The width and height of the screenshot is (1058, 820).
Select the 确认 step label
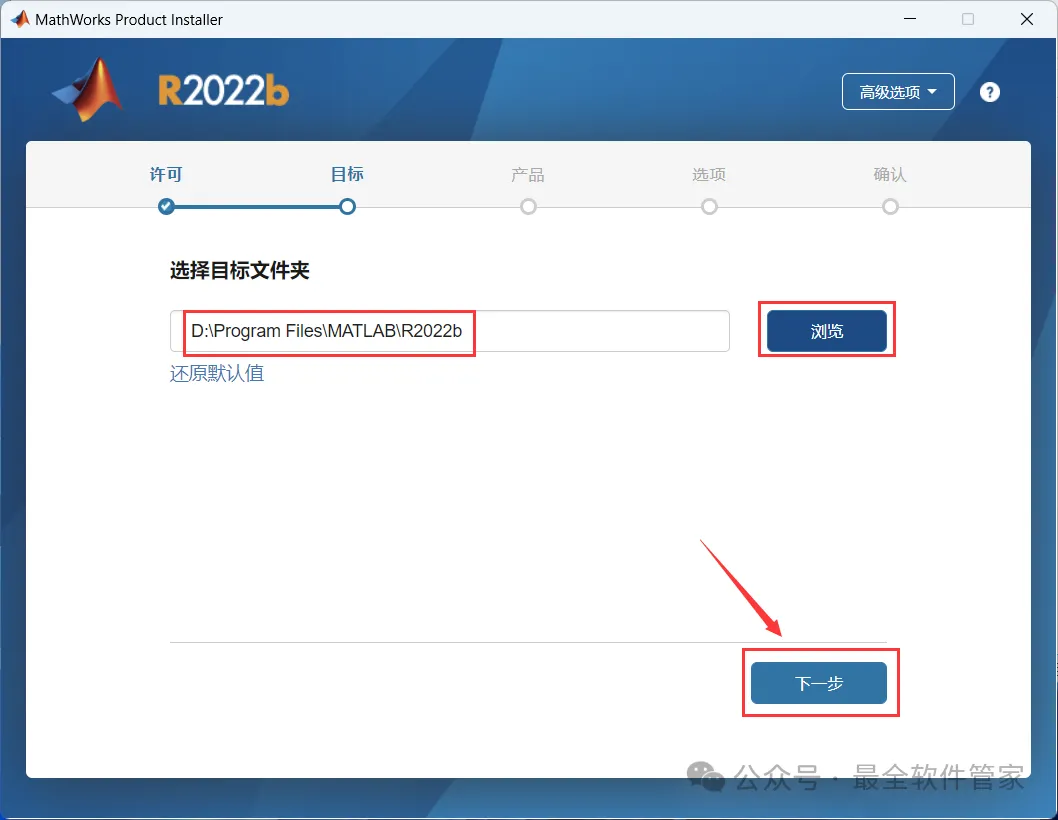pos(889,175)
